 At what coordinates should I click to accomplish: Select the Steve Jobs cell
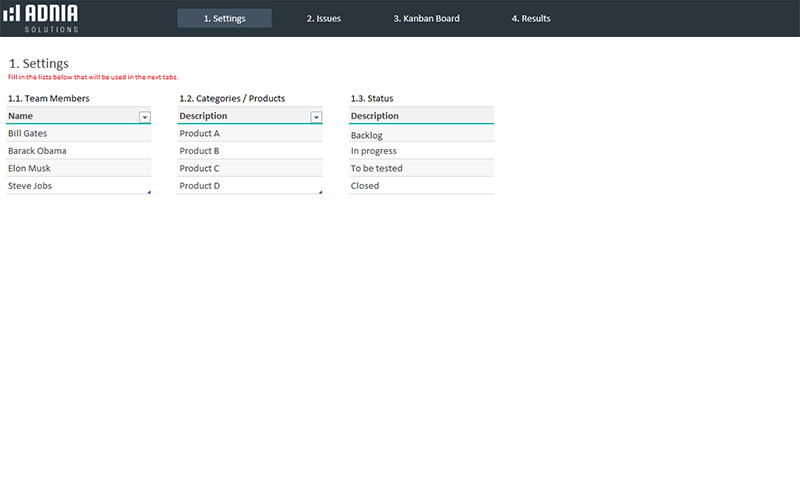coord(78,186)
